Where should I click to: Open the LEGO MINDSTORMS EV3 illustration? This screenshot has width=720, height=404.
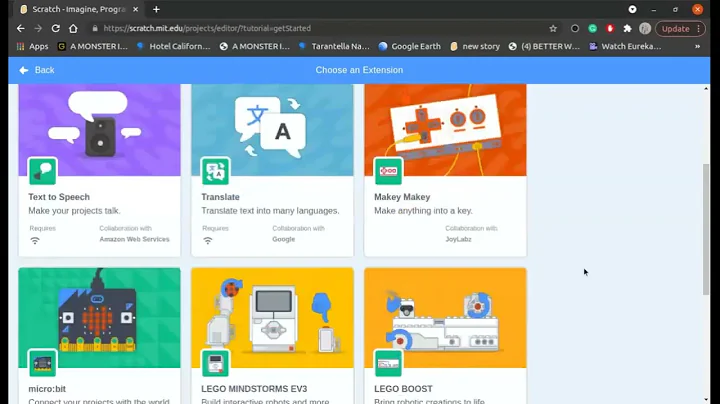tap(272, 318)
